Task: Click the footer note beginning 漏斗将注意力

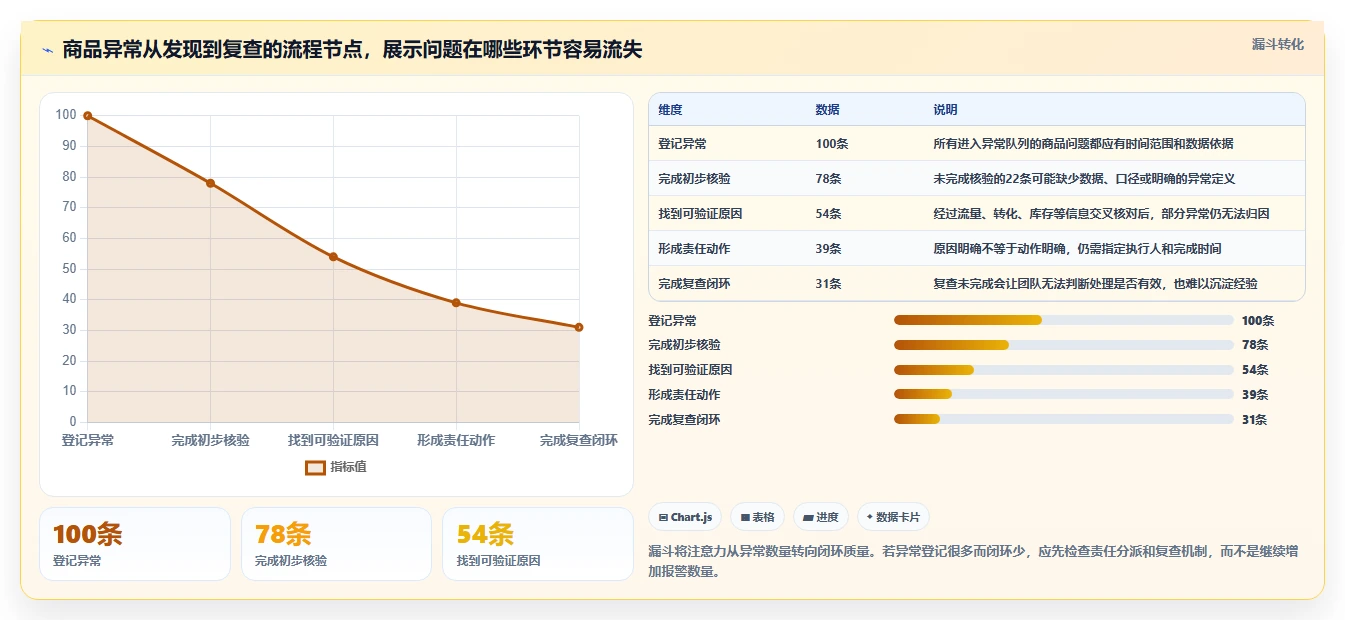Action: point(973,562)
